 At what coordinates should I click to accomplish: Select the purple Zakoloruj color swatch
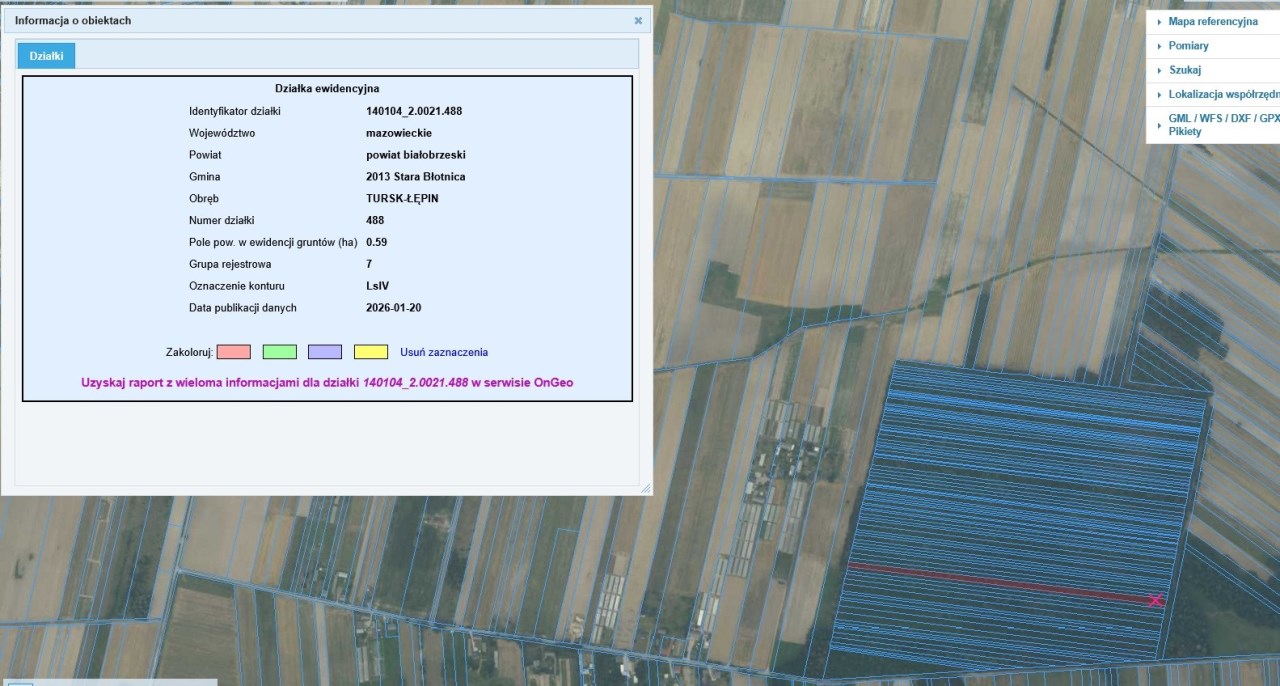pos(325,352)
